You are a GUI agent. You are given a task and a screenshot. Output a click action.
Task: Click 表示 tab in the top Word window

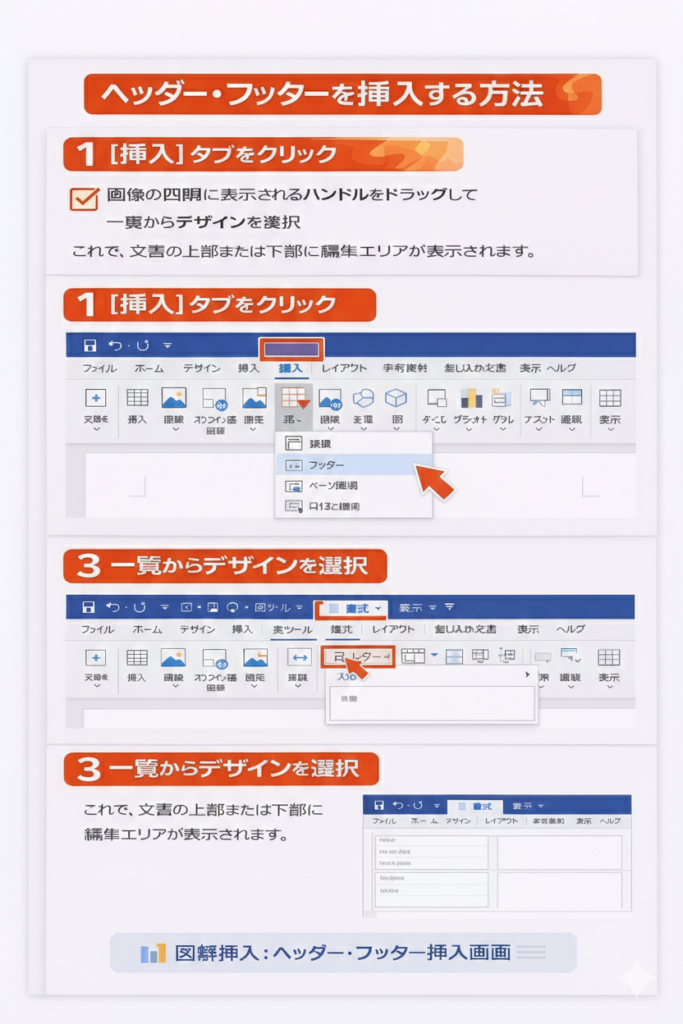click(x=530, y=368)
